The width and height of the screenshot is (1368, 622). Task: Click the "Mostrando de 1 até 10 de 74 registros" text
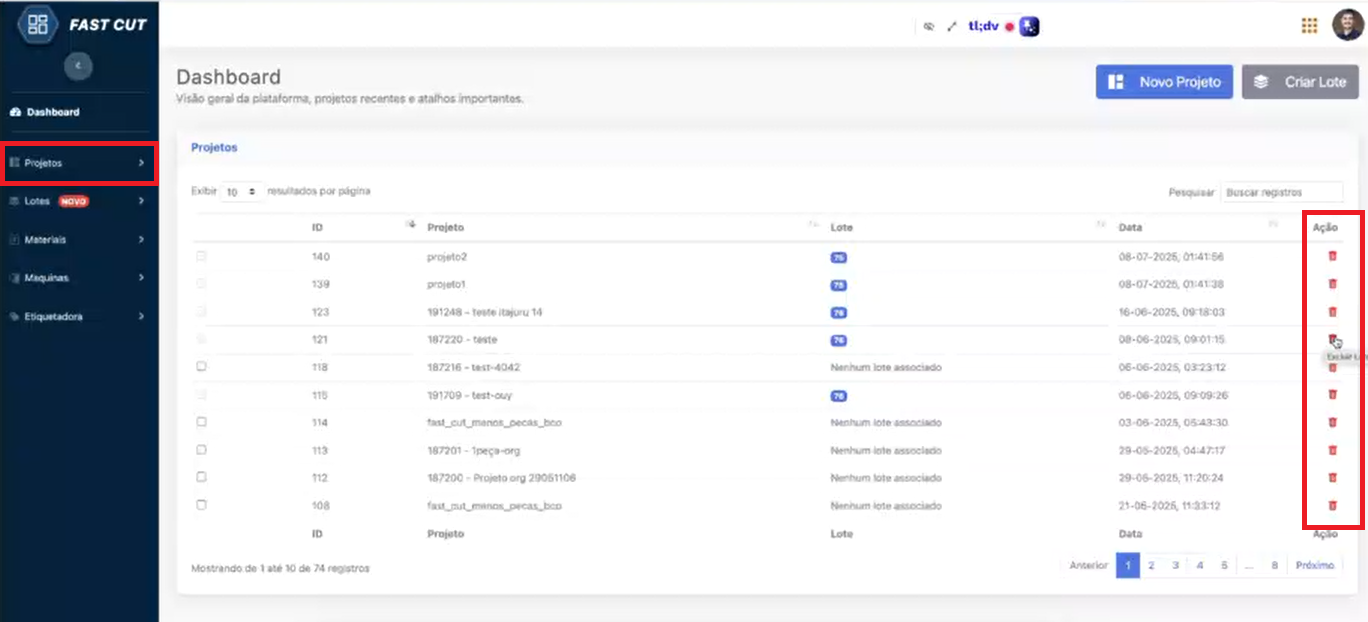[280, 568]
